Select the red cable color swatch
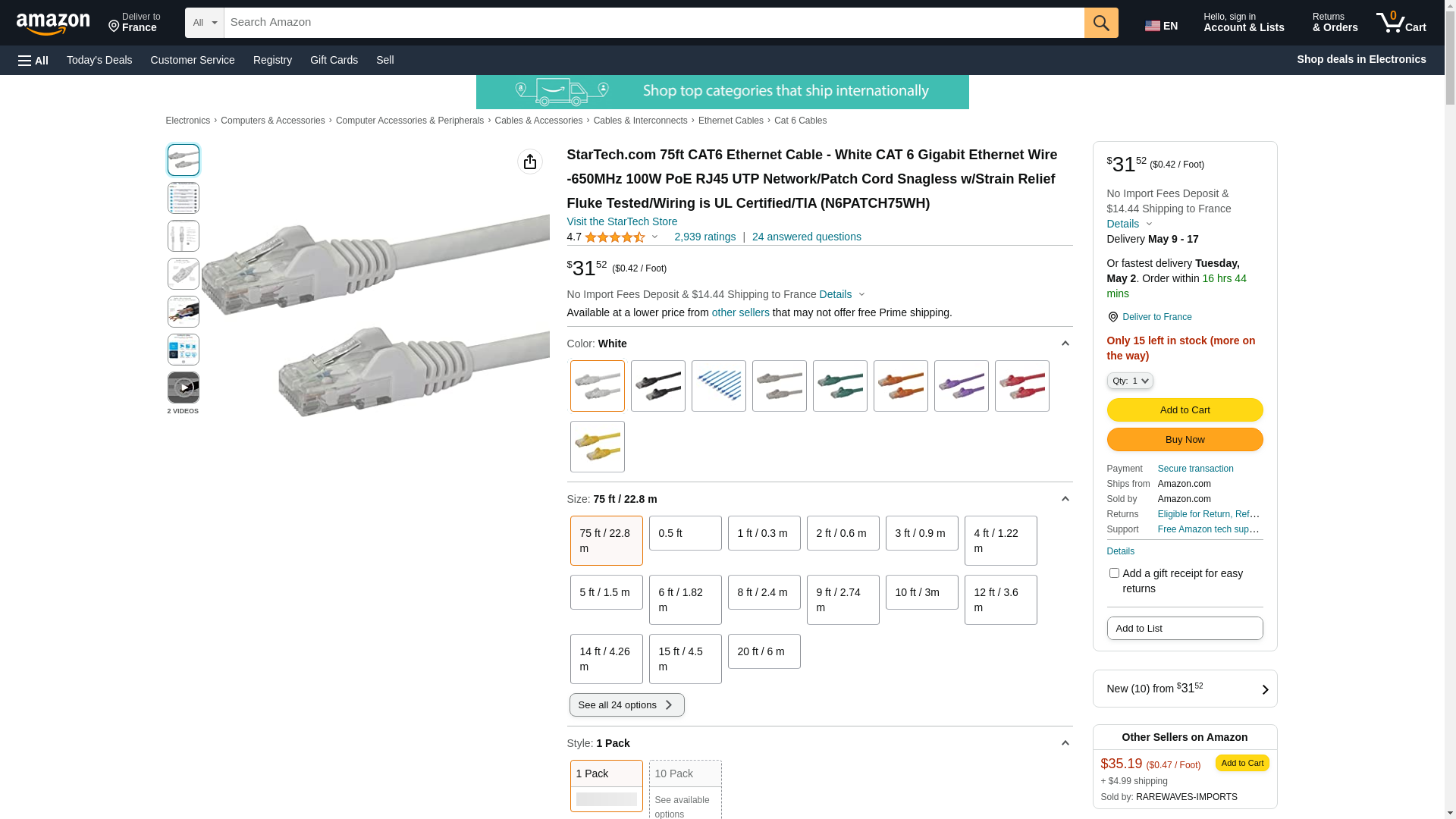 (x=1021, y=386)
